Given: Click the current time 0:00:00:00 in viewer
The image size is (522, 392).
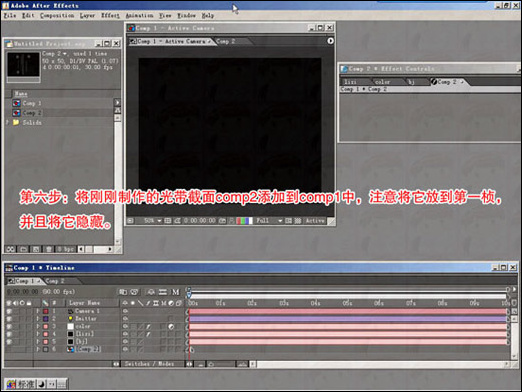Looking at the screenshot, I should pos(200,221).
